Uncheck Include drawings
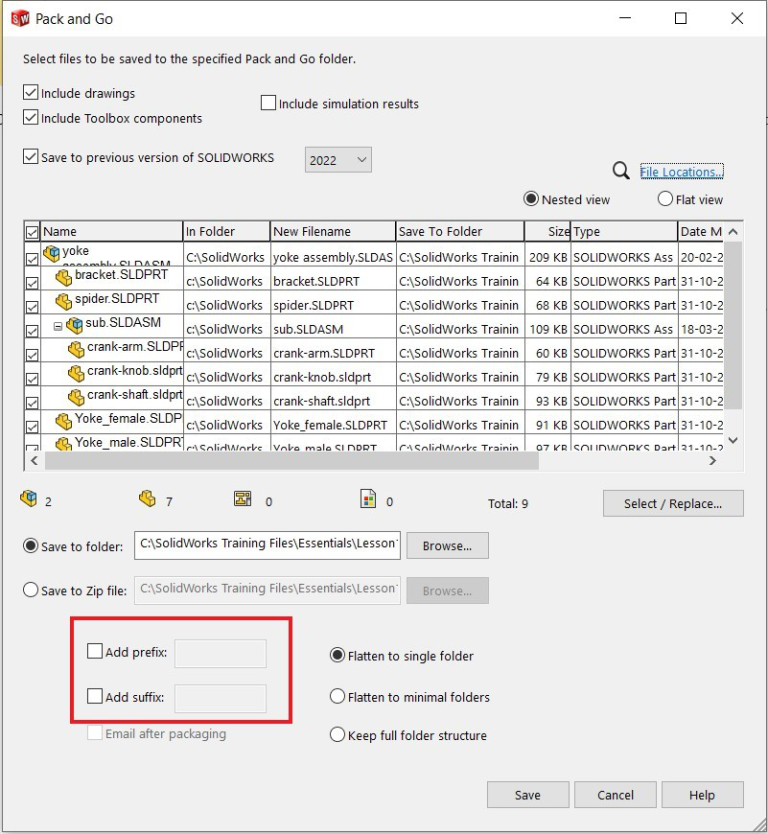Image resolution: width=768 pixels, height=834 pixels. (x=31, y=92)
